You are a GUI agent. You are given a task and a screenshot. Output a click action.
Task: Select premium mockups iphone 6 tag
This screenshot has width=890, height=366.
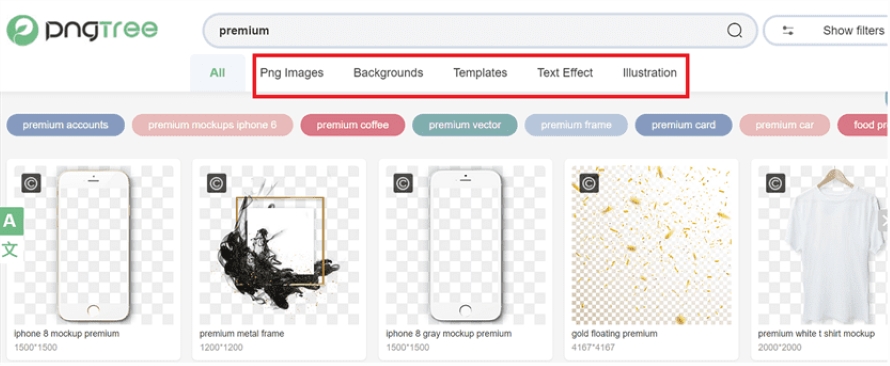[x=212, y=125]
